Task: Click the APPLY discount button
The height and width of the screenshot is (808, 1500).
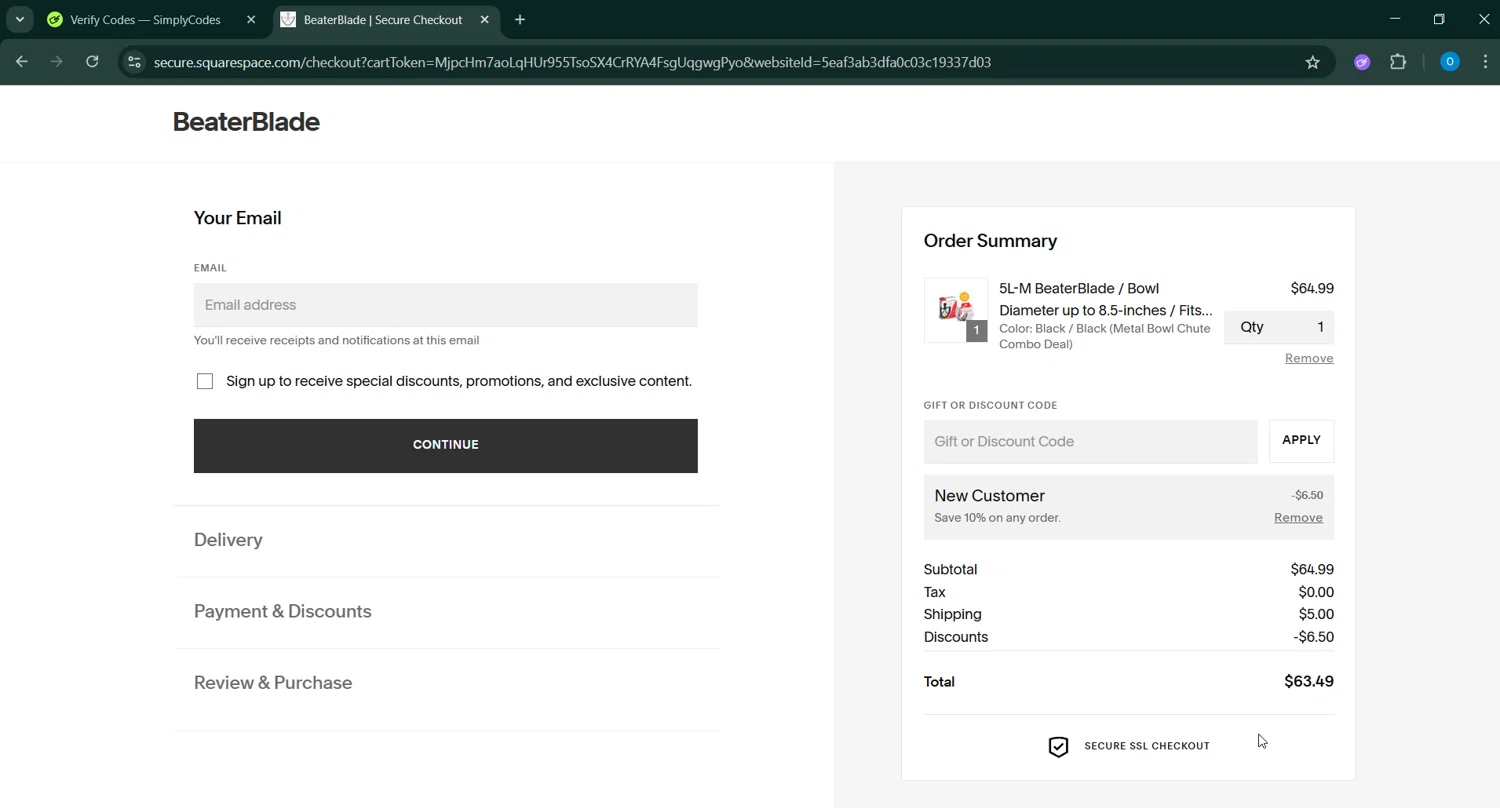Action: click(1301, 441)
